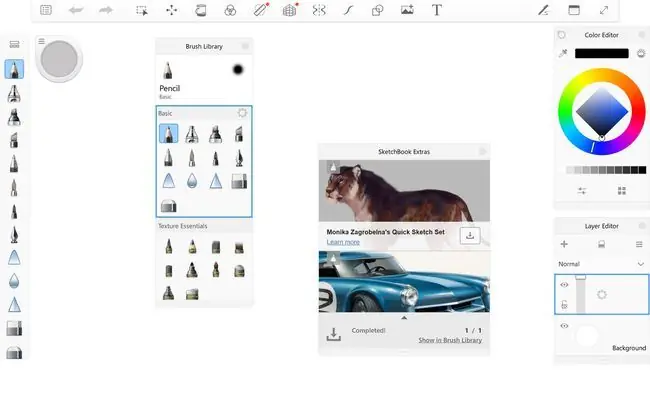Open the symmetry tool icon
Image resolution: width=650 pixels, height=393 pixels.
click(319, 10)
